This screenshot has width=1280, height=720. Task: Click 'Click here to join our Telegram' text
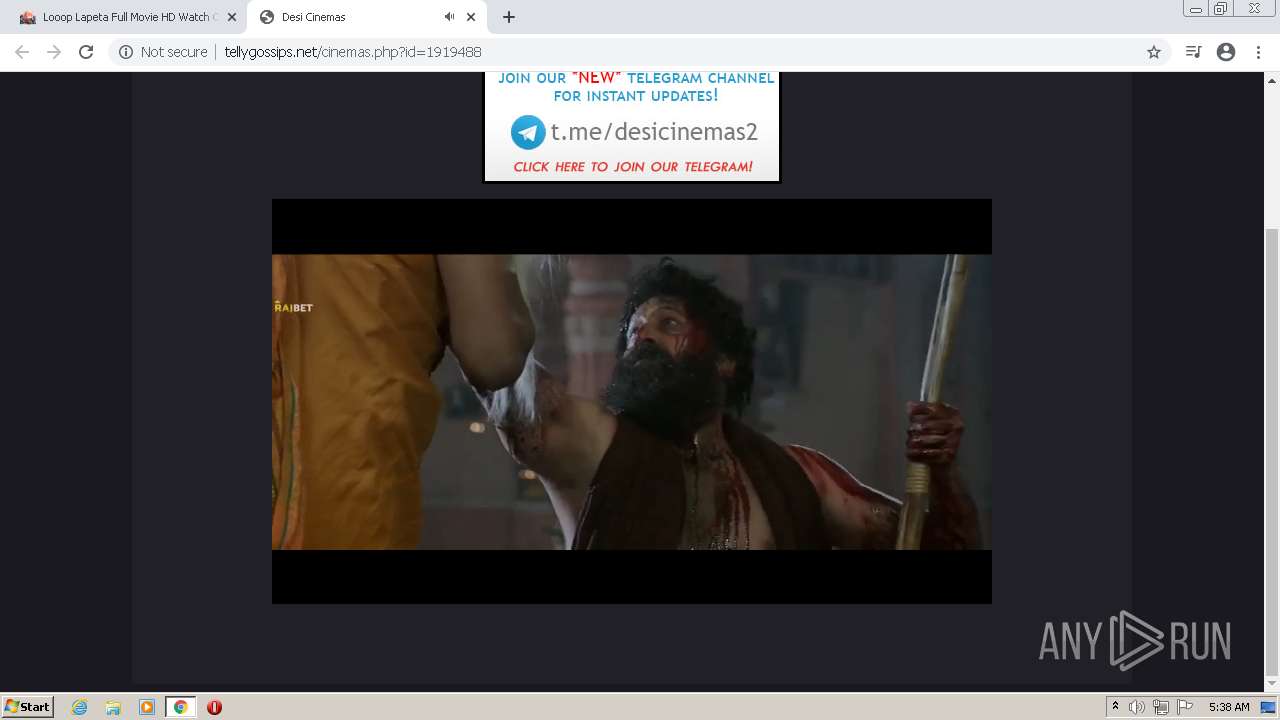tap(633, 167)
